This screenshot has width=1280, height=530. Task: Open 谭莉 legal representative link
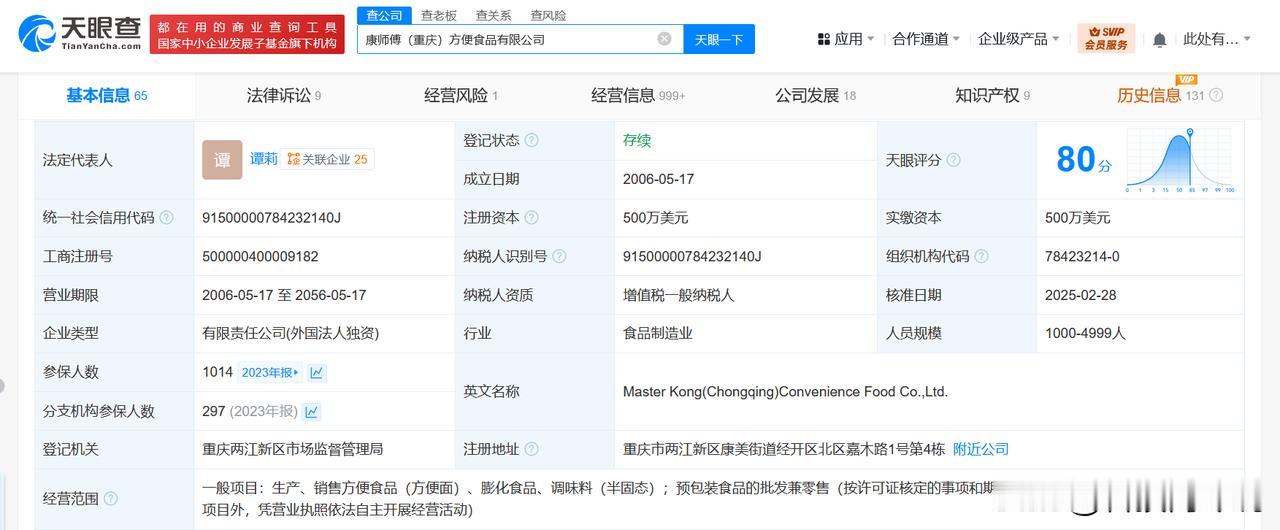[x=264, y=159]
